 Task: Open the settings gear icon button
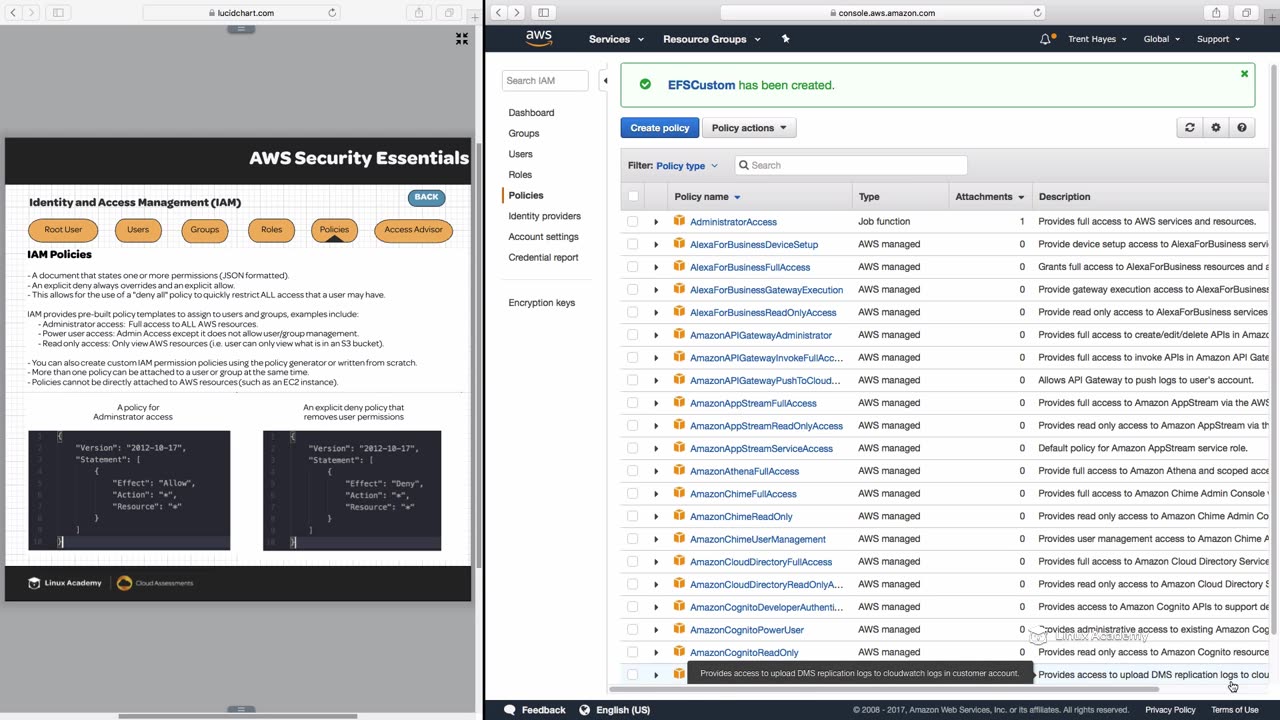point(1216,128)
